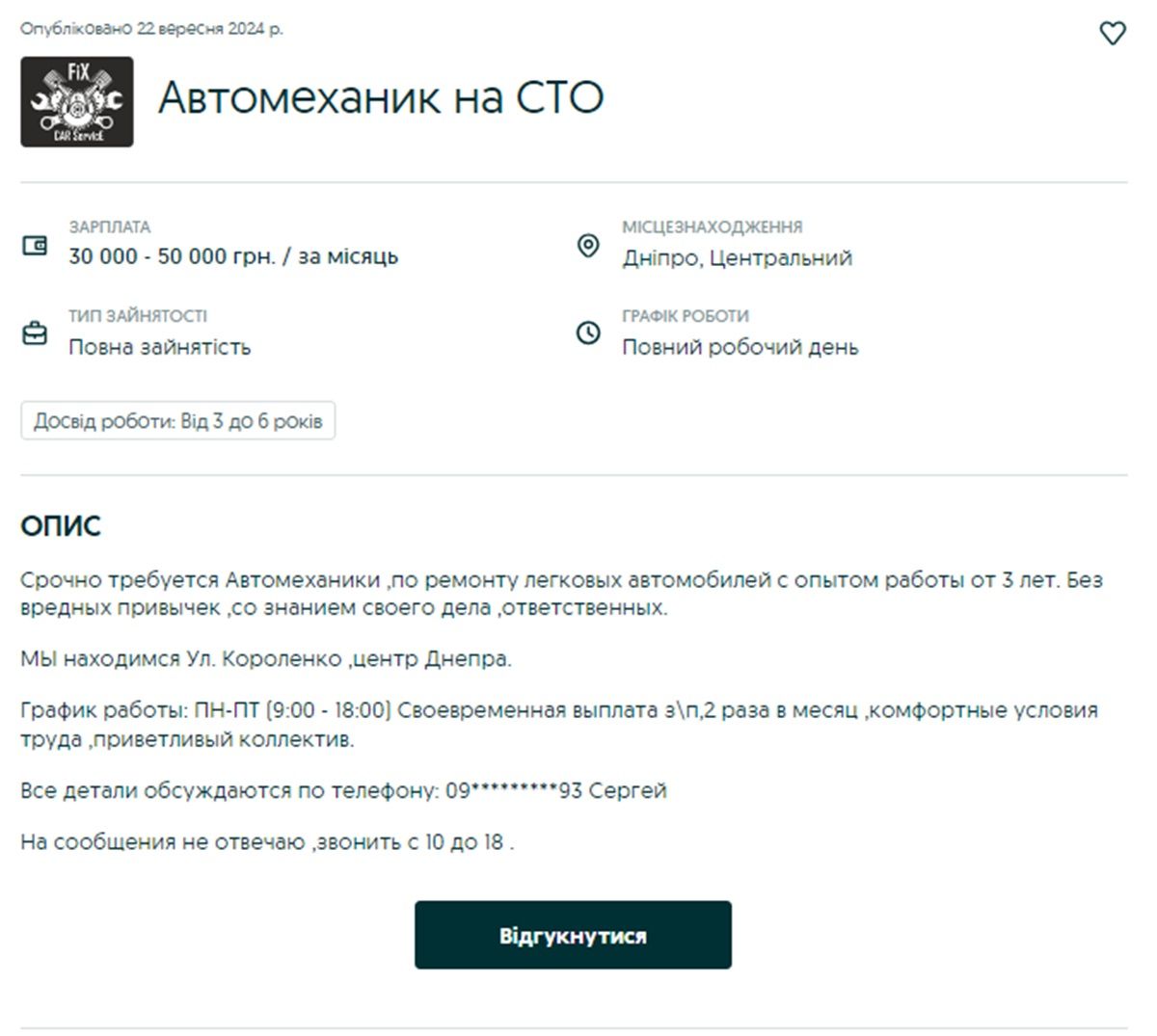Open the "Дніпро, Центральний" location
The width and height of the screenshot is (1157, 1036).
(737, 258)
